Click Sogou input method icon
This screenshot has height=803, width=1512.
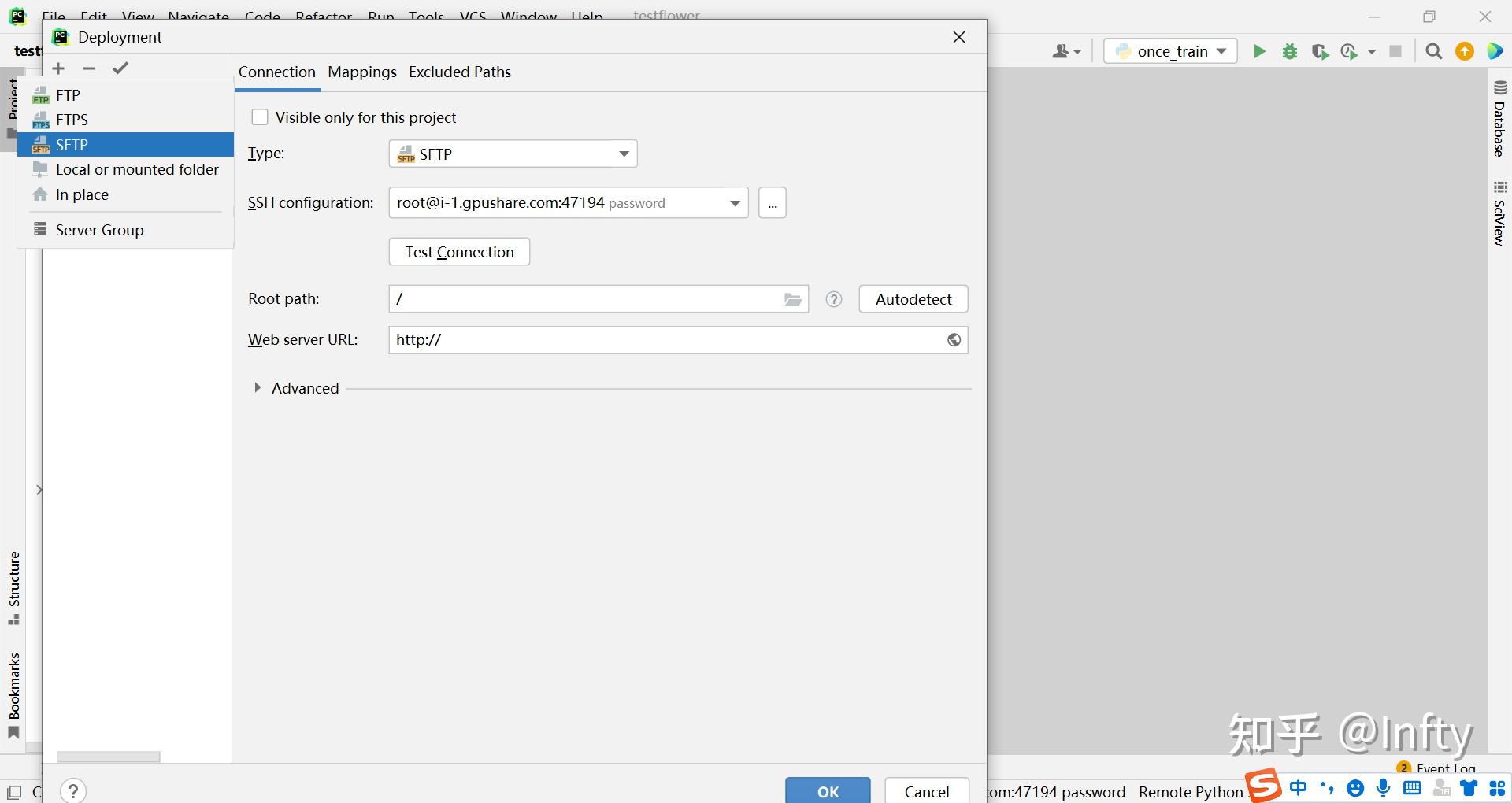pos(1264,785)
